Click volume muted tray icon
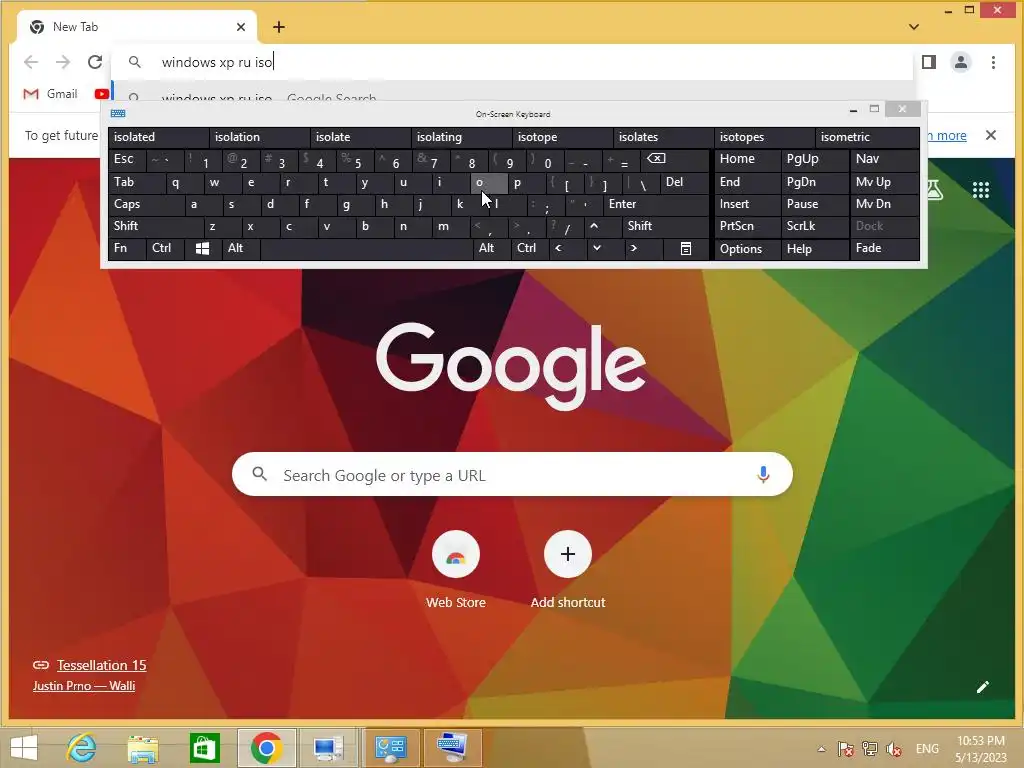The height and width of the screenshot is (768, 1024). pyautogui.click(x=893, y=749)
